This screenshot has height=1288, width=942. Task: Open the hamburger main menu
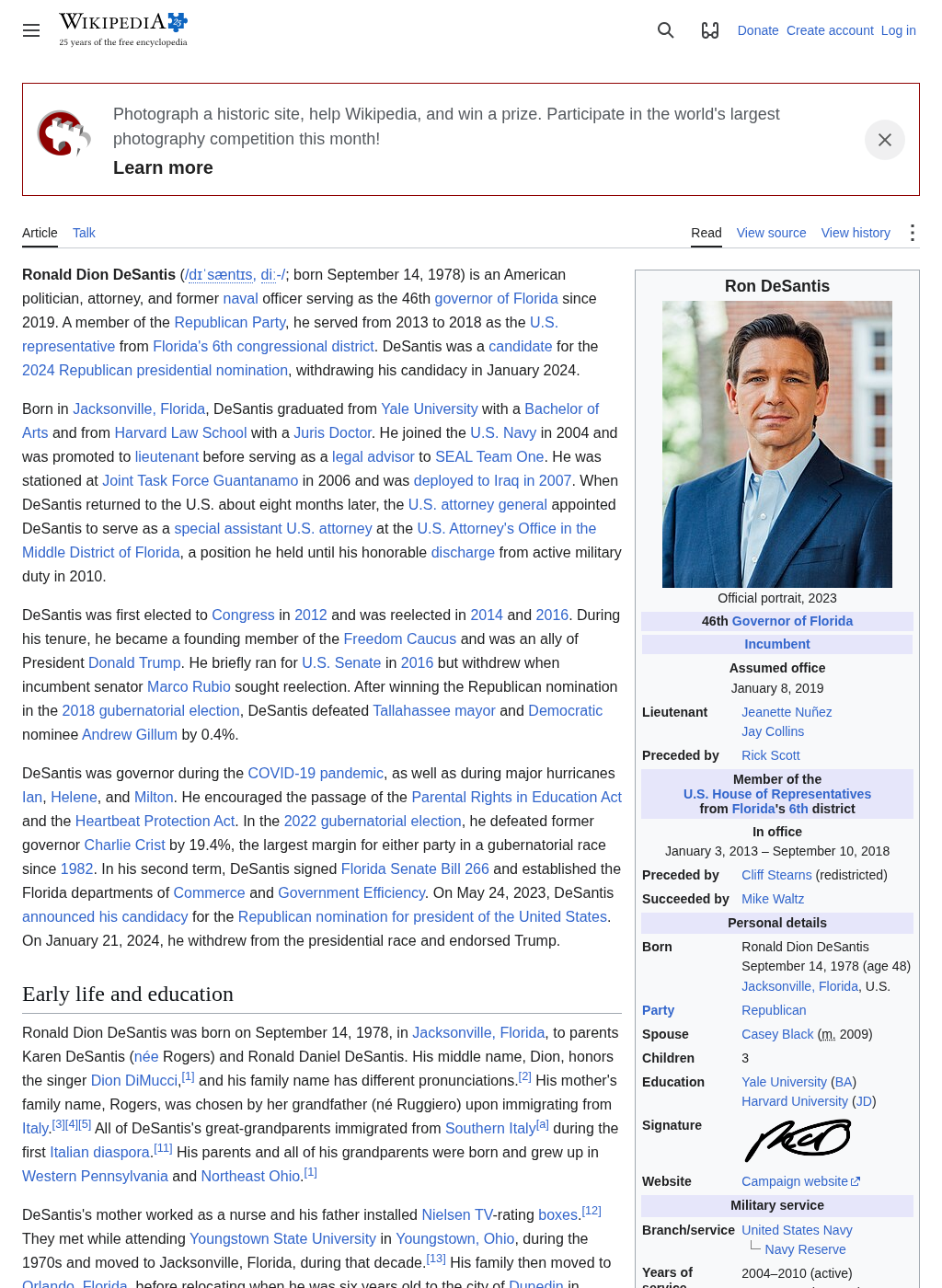tap(31, 30)
